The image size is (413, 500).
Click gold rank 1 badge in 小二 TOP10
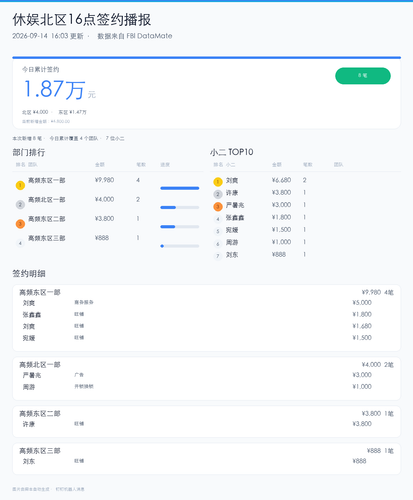pyautogui.click(x=218, y=182)
